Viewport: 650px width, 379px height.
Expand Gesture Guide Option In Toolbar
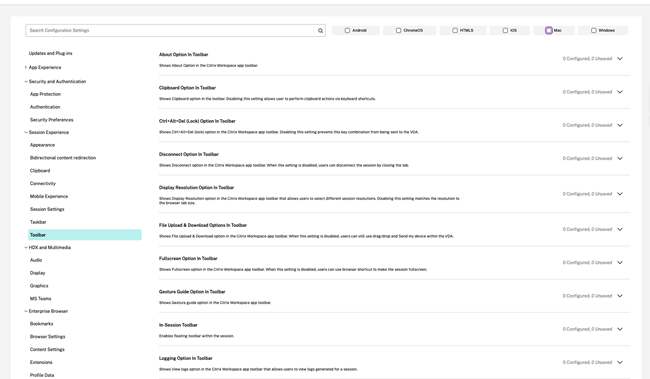click(x=620, y=296)
